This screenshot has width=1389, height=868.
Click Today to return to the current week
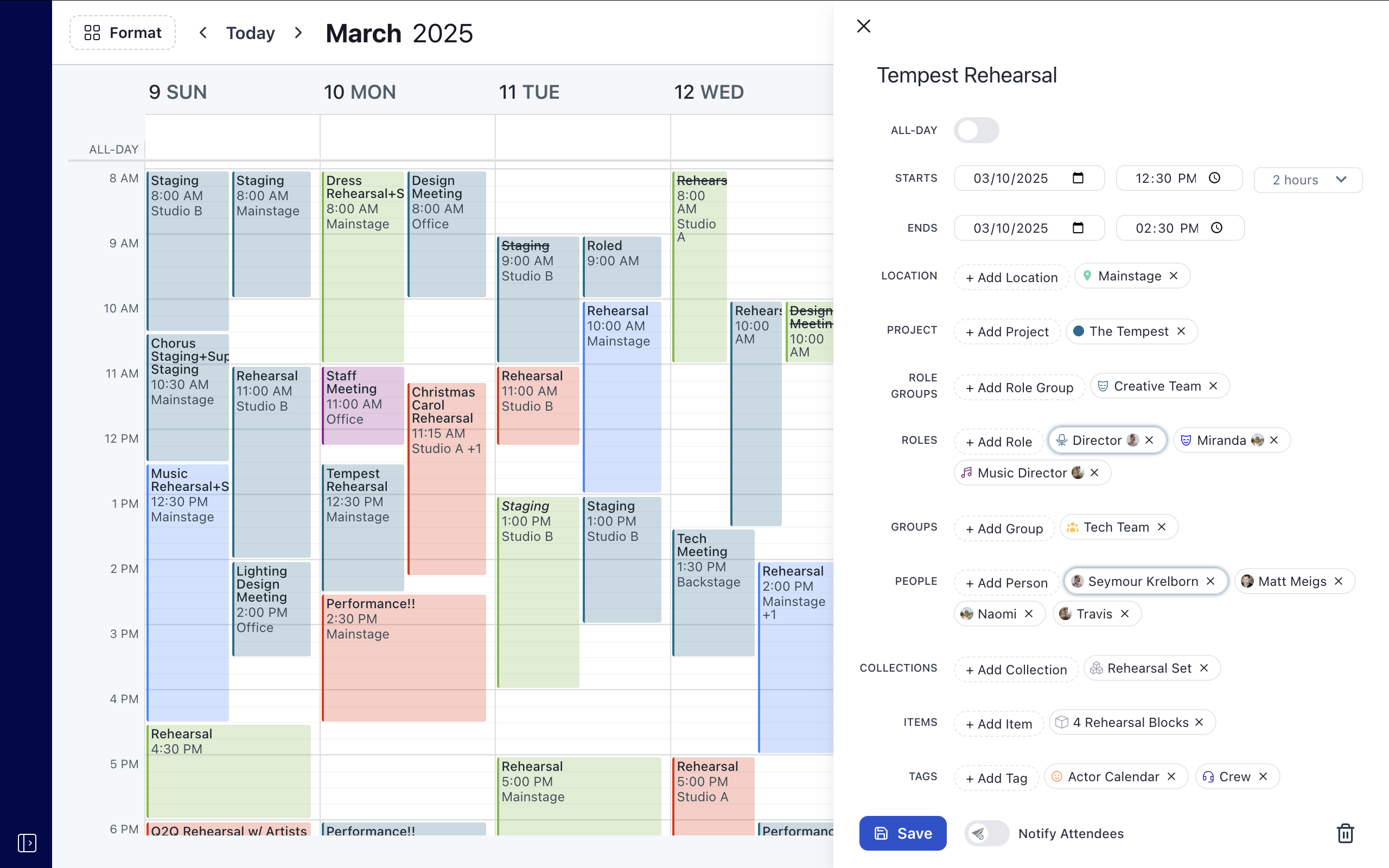click(x=250, y=33)
